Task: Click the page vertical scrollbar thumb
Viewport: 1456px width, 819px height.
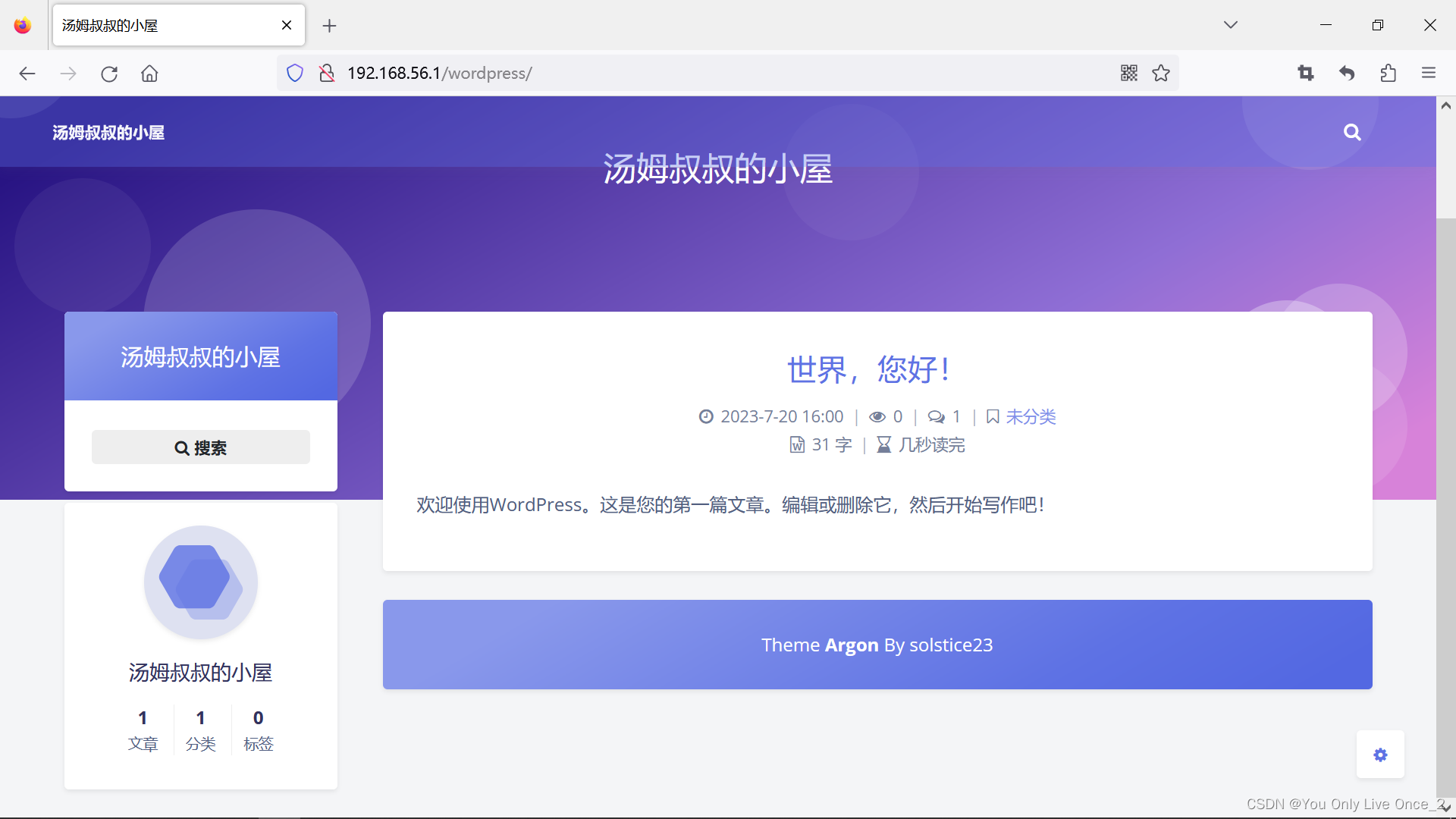Action: coord(1446,508)
